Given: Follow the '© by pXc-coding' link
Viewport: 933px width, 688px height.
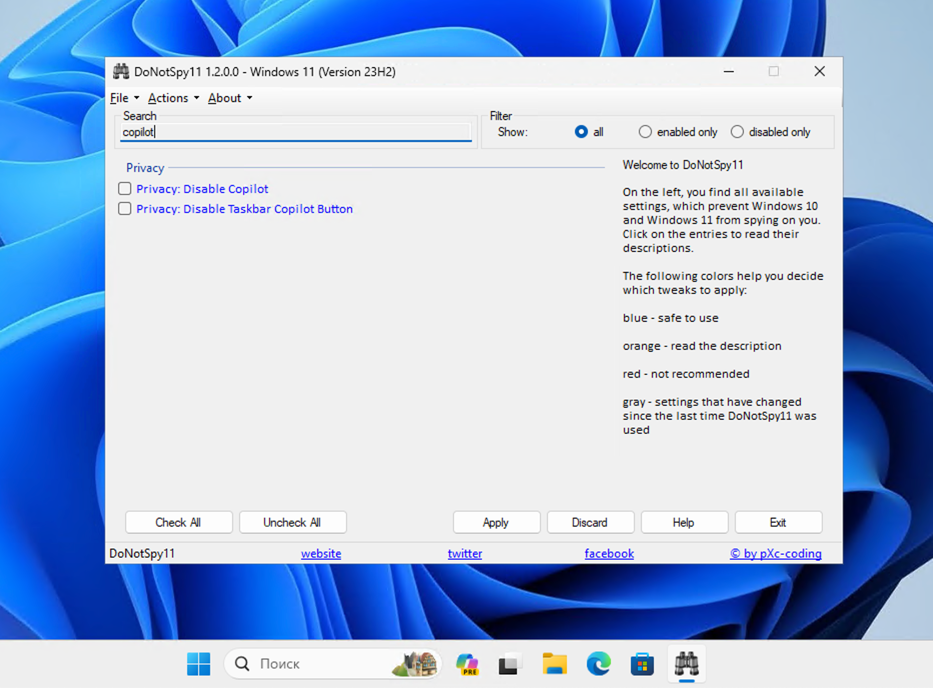Looking at the screenshot, I should coord(775,554).
